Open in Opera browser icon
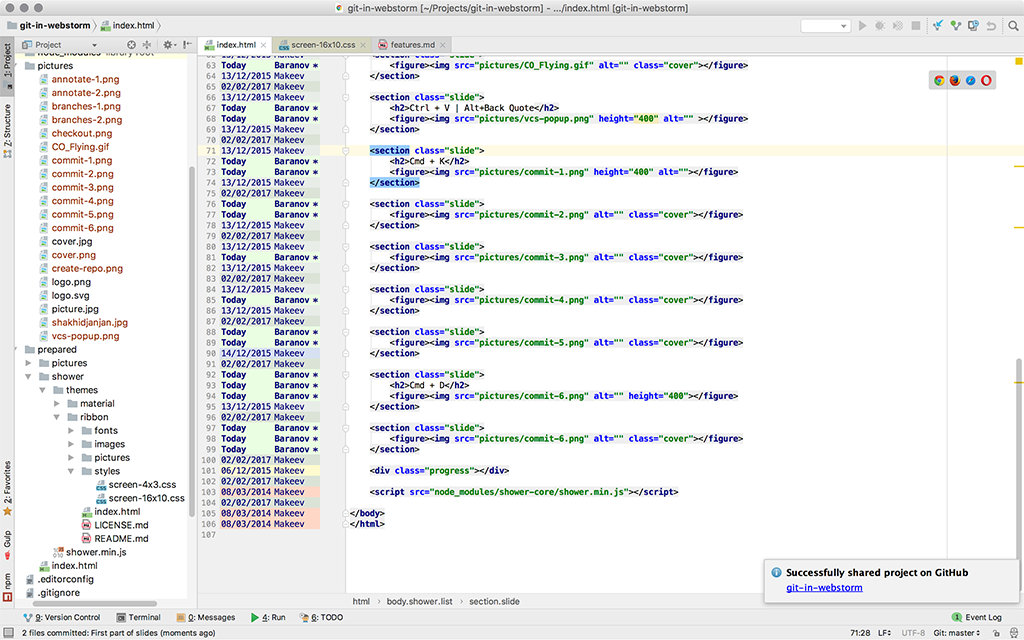The height and width of the screenshot is (640, 1024). pos(986,80)
